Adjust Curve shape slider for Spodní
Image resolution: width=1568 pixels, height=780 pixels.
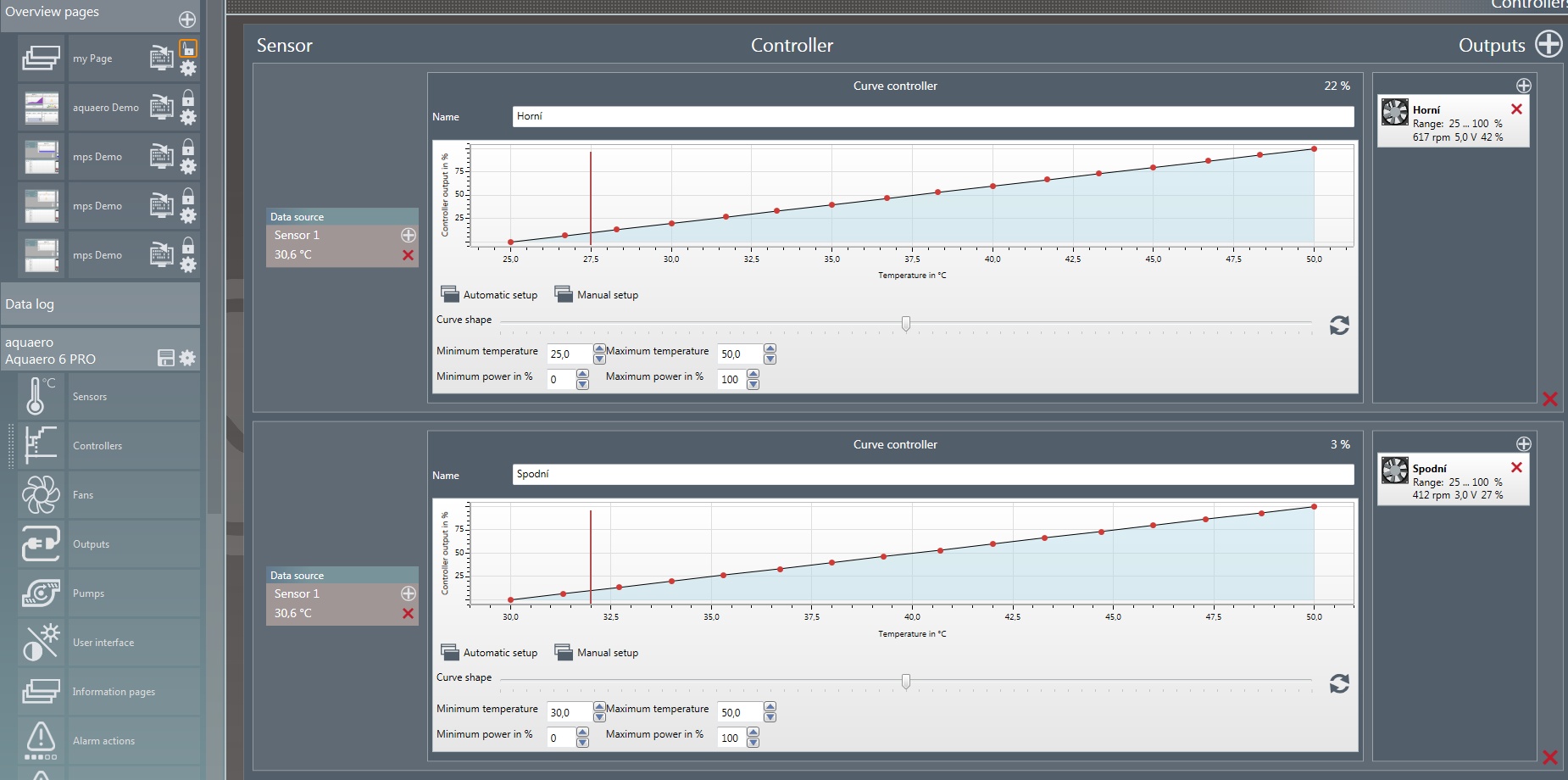coord(906,681)
